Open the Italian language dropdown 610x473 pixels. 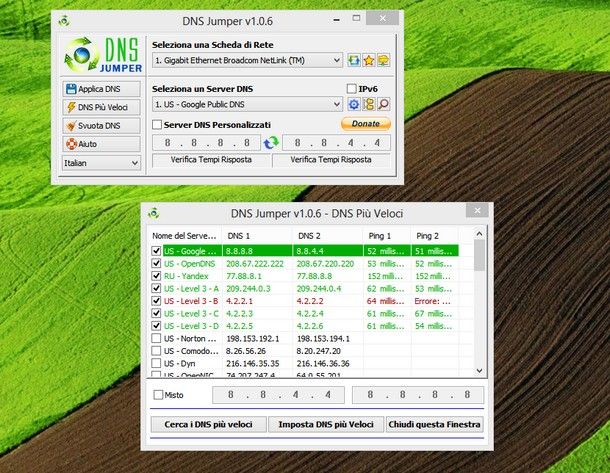pos(101,163)
